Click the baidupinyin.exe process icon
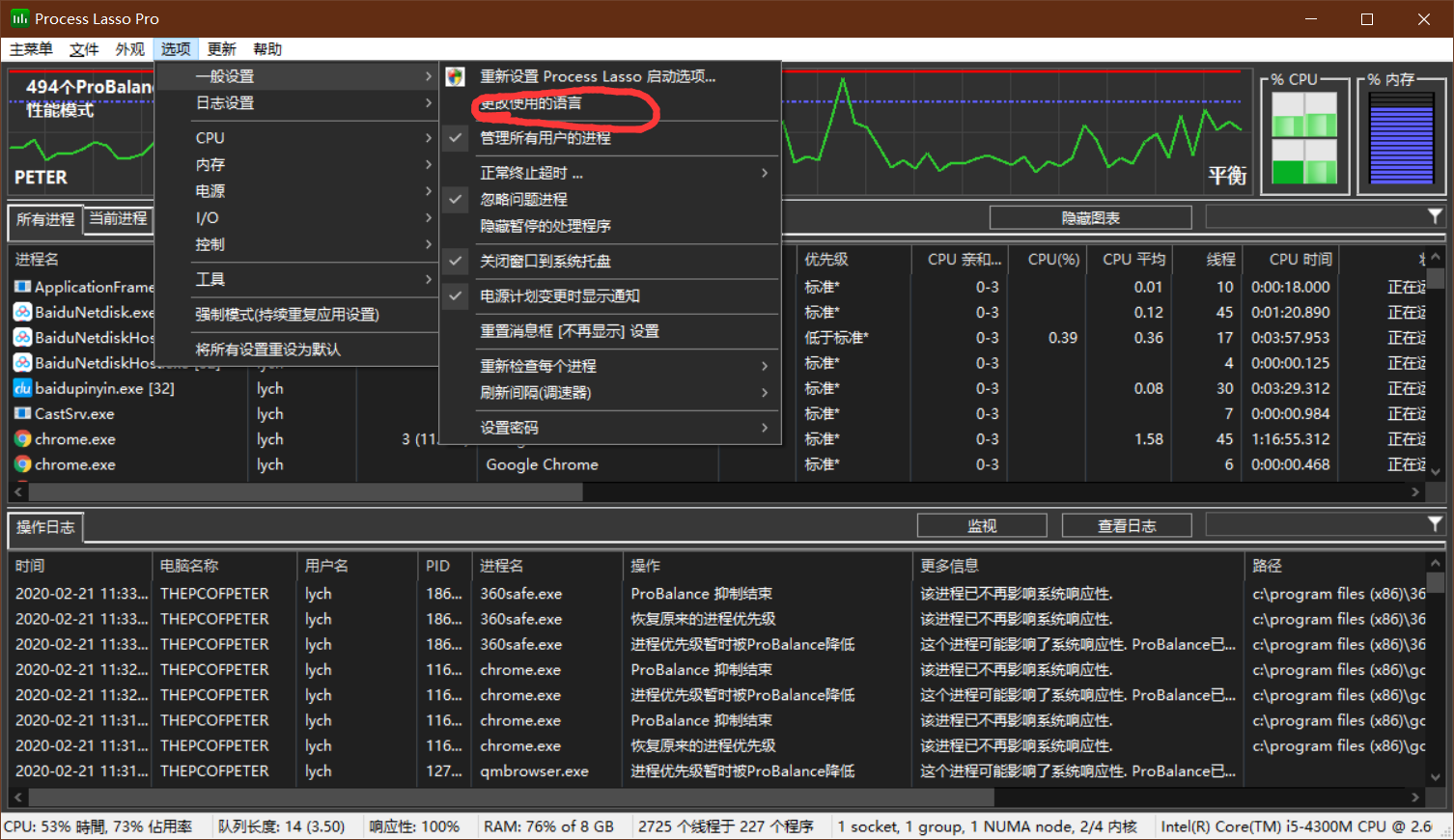The width and height of the screenshot is (1454, 840). (x=22, y=388)
